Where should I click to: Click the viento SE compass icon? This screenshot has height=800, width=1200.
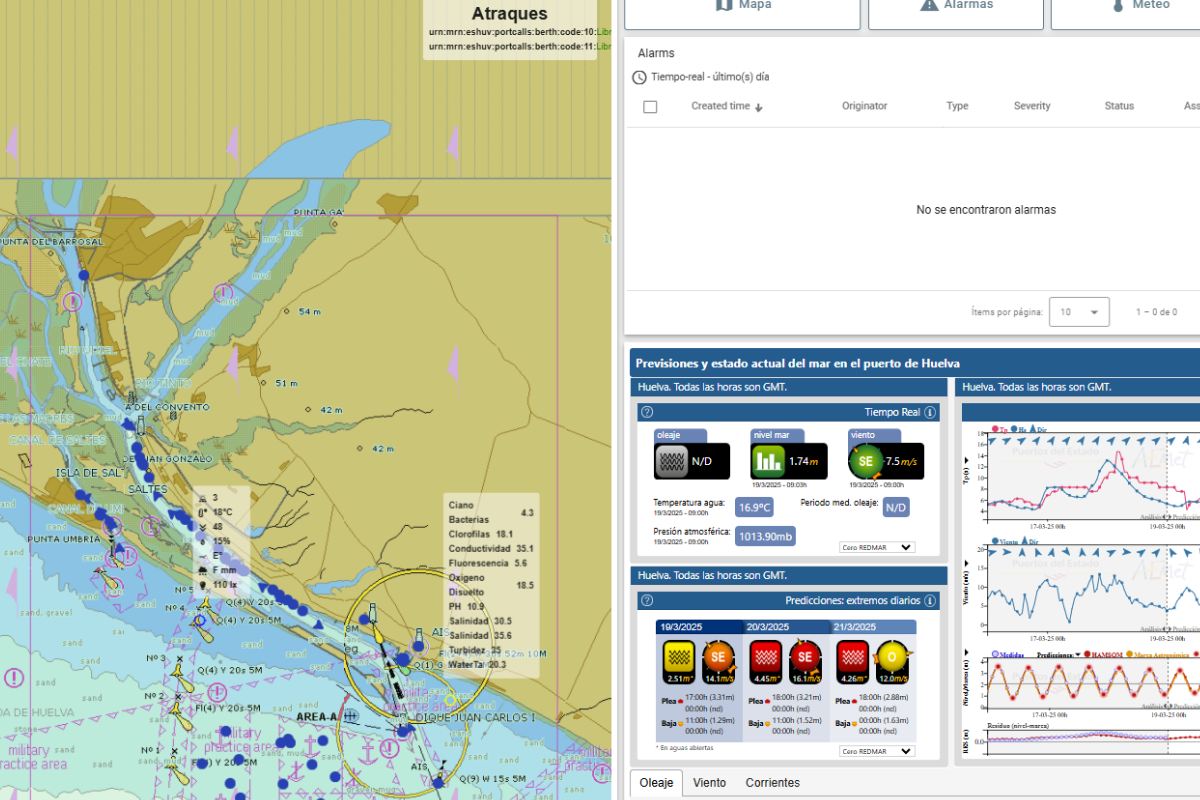865,461
